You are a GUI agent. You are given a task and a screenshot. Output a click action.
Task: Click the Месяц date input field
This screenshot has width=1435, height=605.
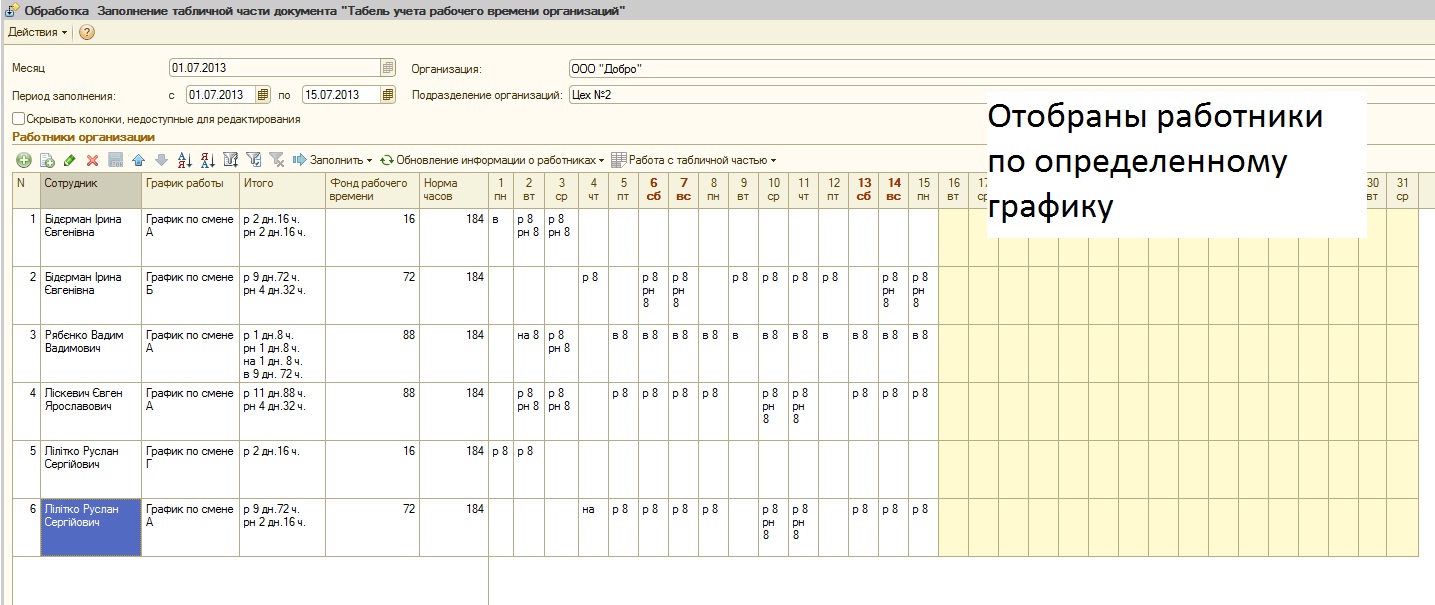[x=275, y=68]
